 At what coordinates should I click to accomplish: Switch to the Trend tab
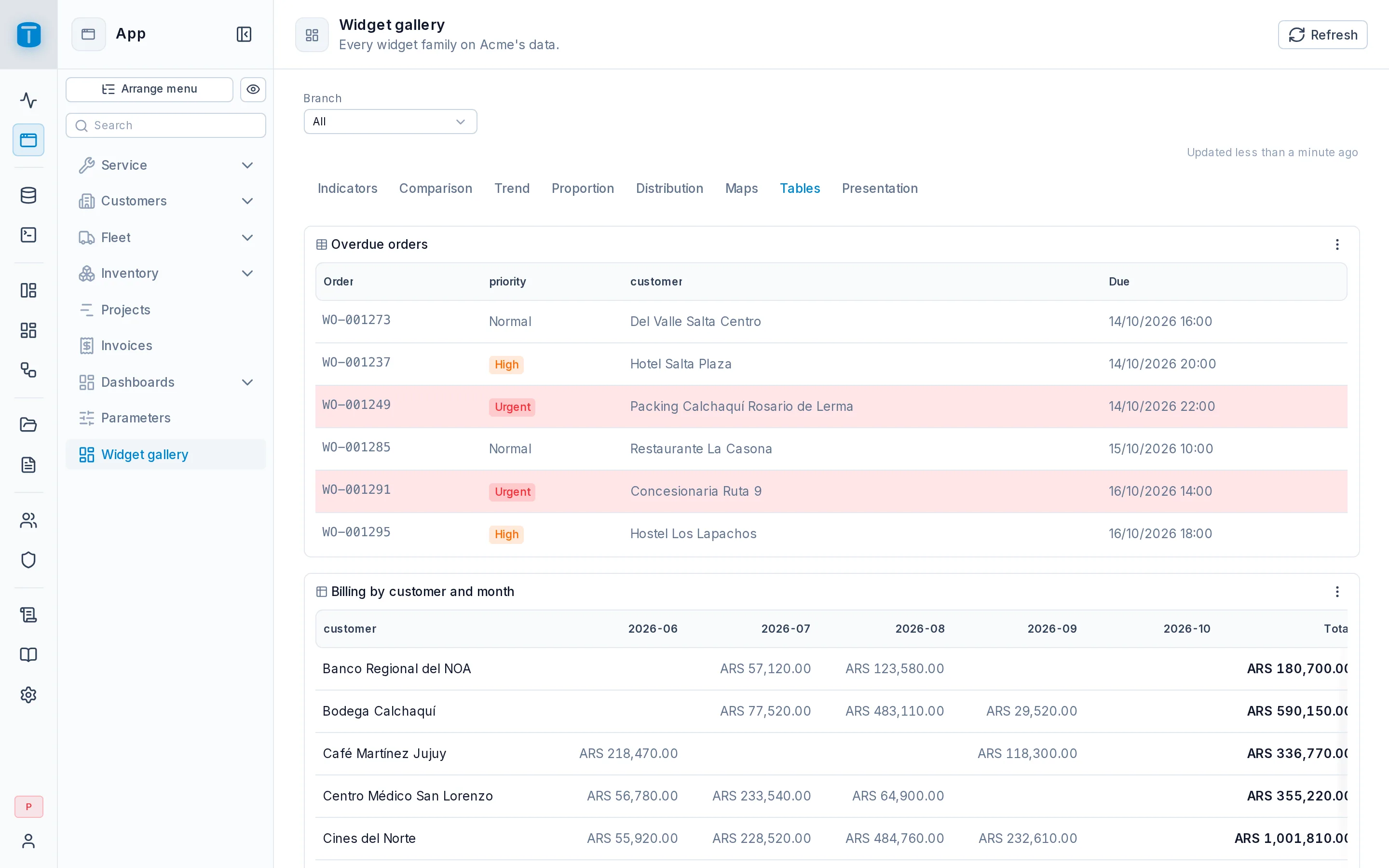click(512, 188)
